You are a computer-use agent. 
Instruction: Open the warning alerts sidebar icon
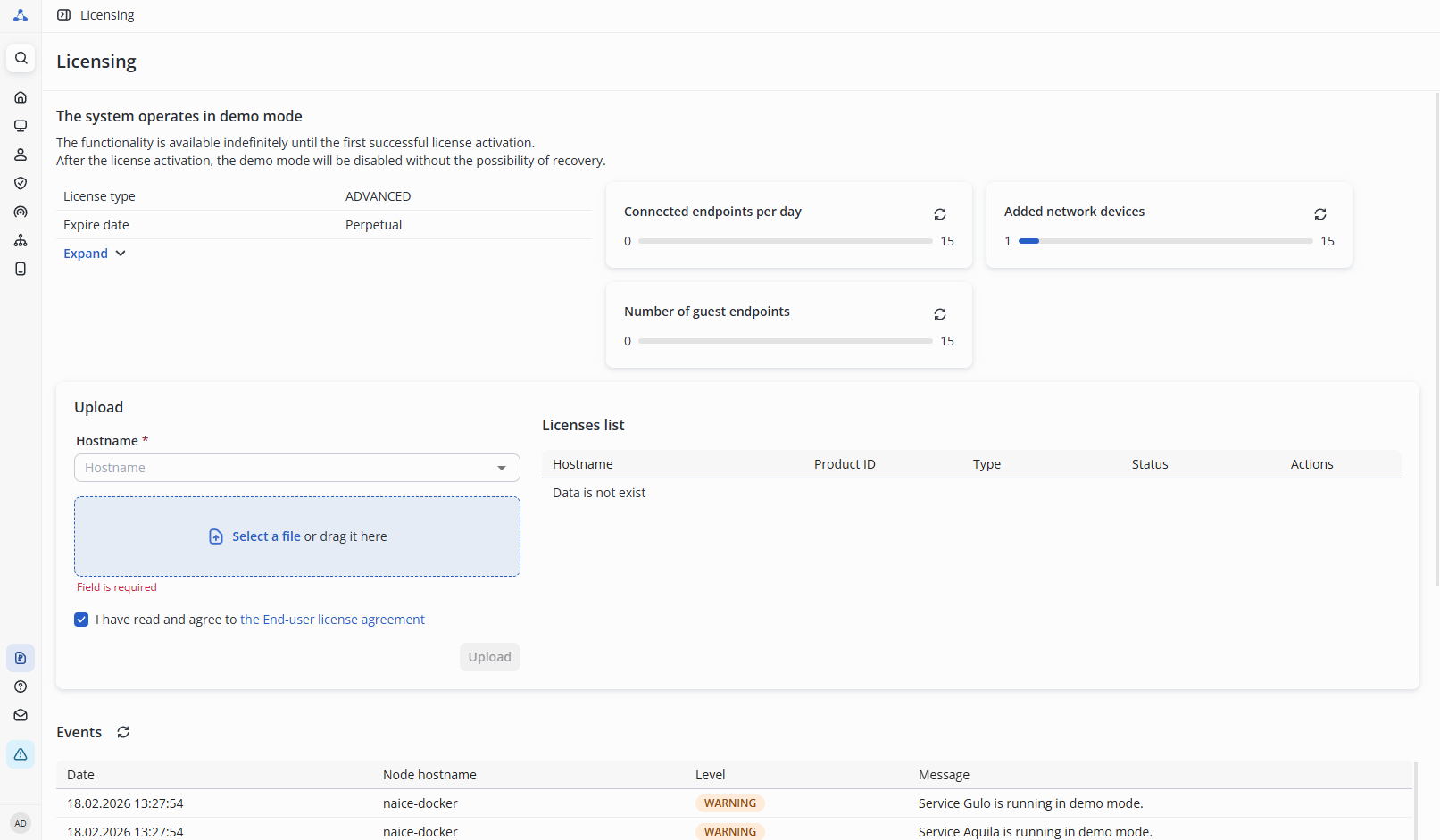pyautogui.click(x=21, y=754)
